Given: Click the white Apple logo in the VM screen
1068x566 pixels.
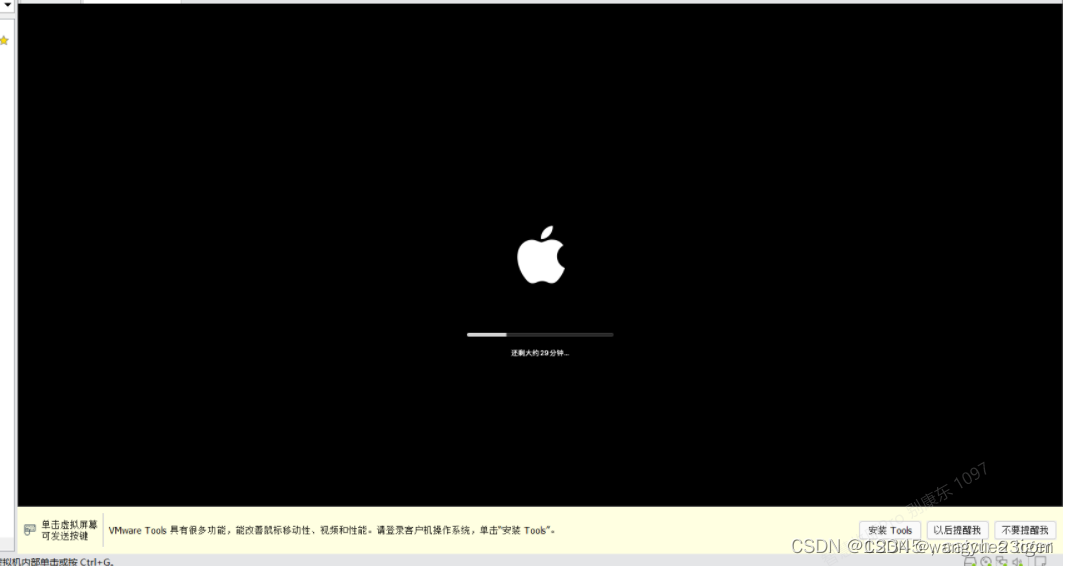Looking at the screenshot, I should 541,255.
